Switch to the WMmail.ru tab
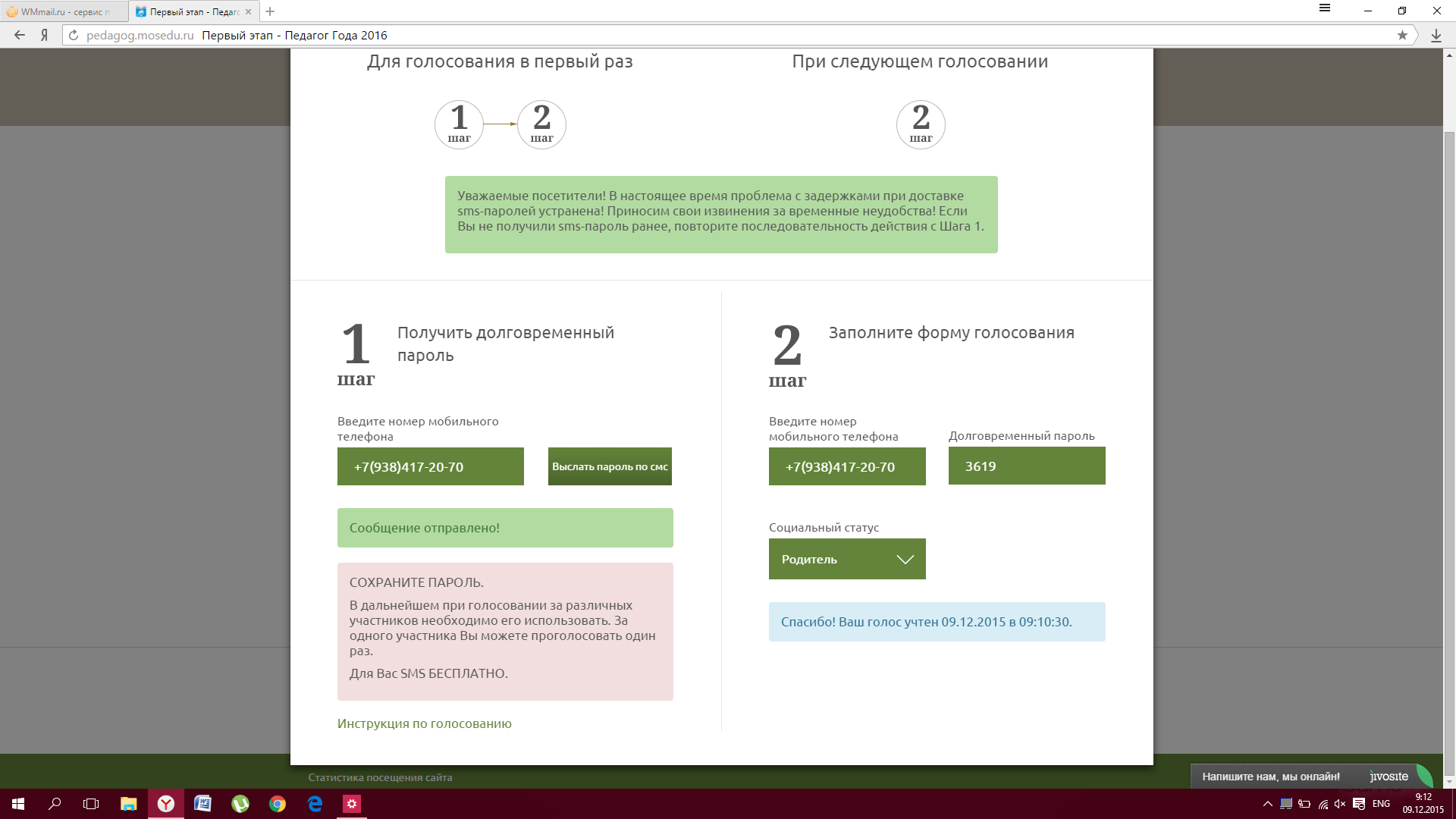 pos(64,11)
